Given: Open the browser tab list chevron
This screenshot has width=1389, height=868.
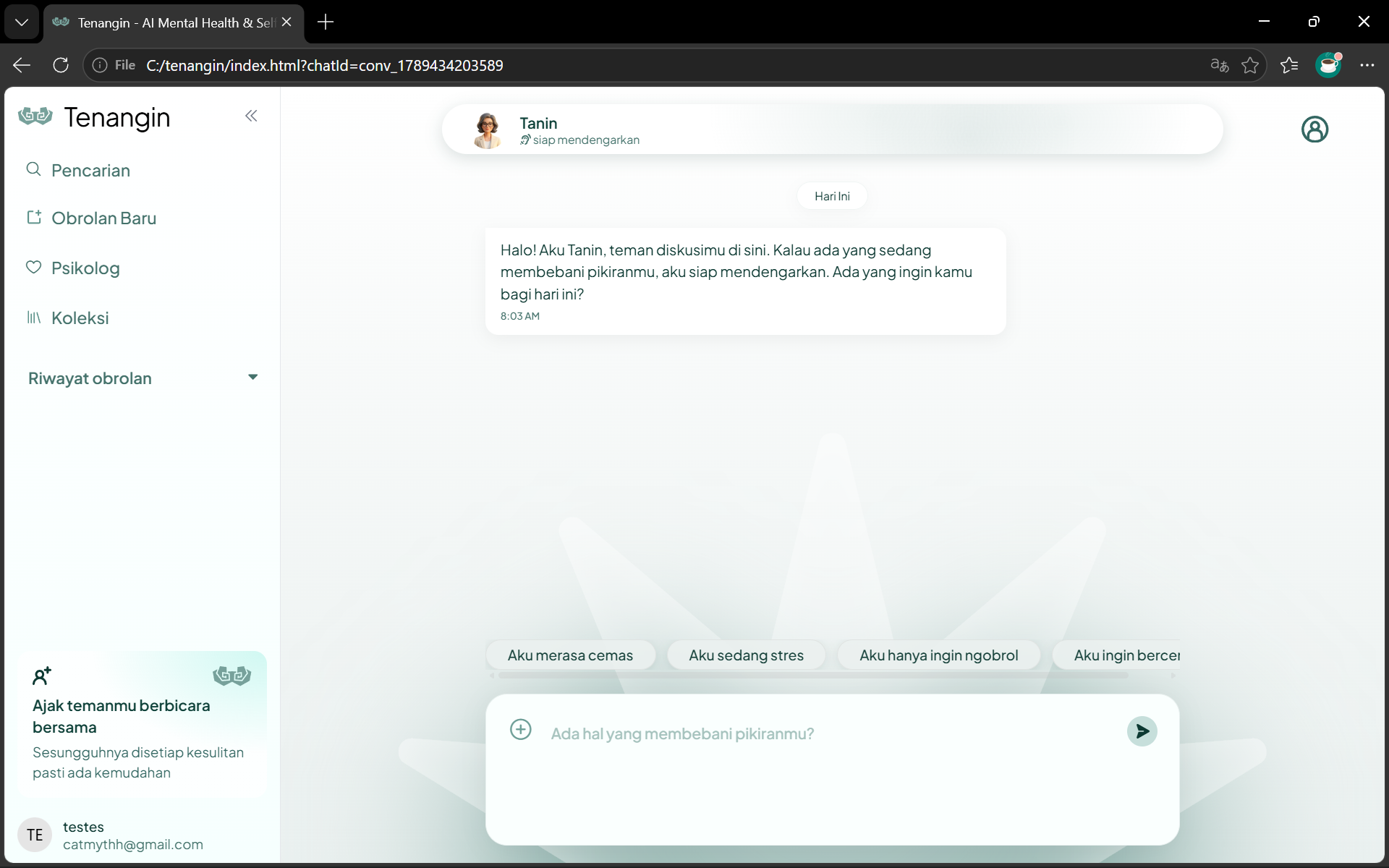Looking at the screenshot, I should click(22, 22).
